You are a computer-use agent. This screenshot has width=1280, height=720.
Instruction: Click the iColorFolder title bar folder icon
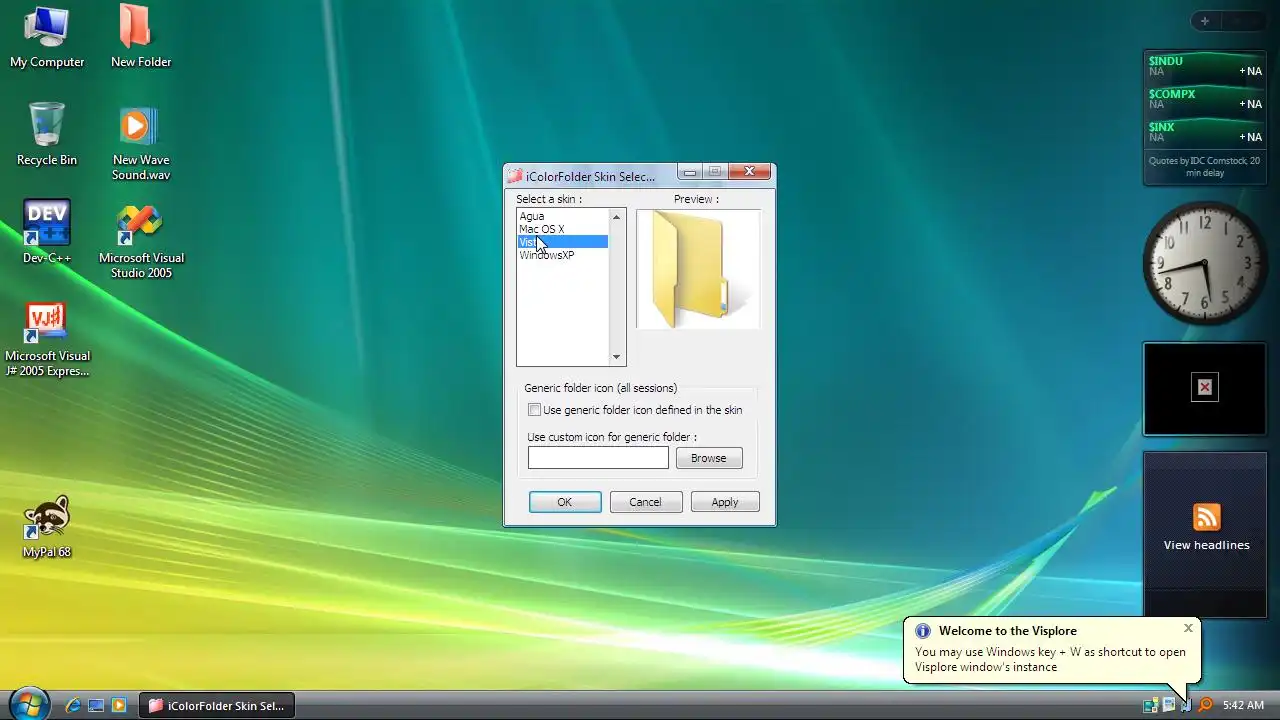pos(514,176)
